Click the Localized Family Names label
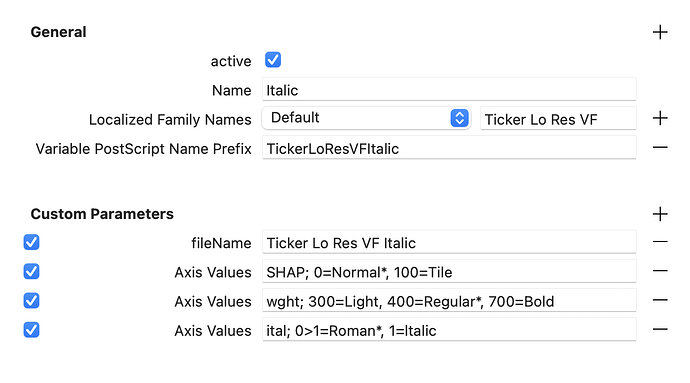This screenshot has width=690, height=383. click(170, 120)
